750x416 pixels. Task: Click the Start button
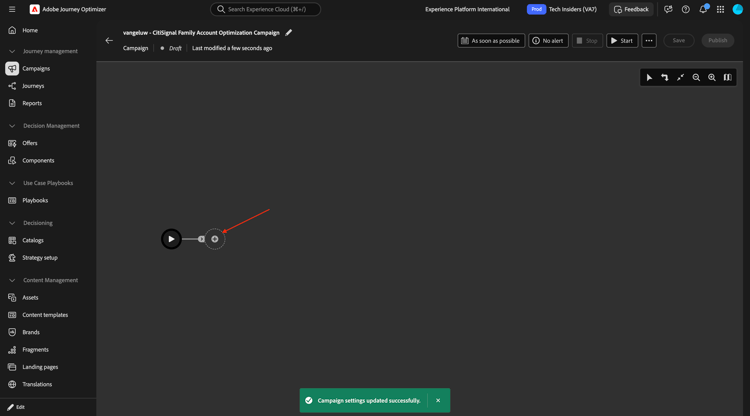coord(622,41)
